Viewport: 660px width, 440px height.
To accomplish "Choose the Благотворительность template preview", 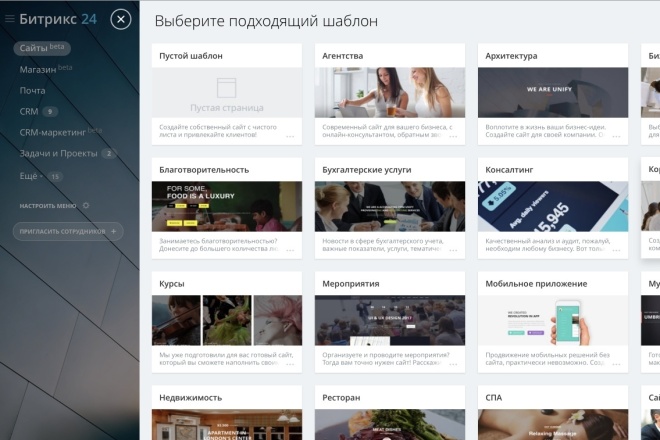I will (227, 206).
